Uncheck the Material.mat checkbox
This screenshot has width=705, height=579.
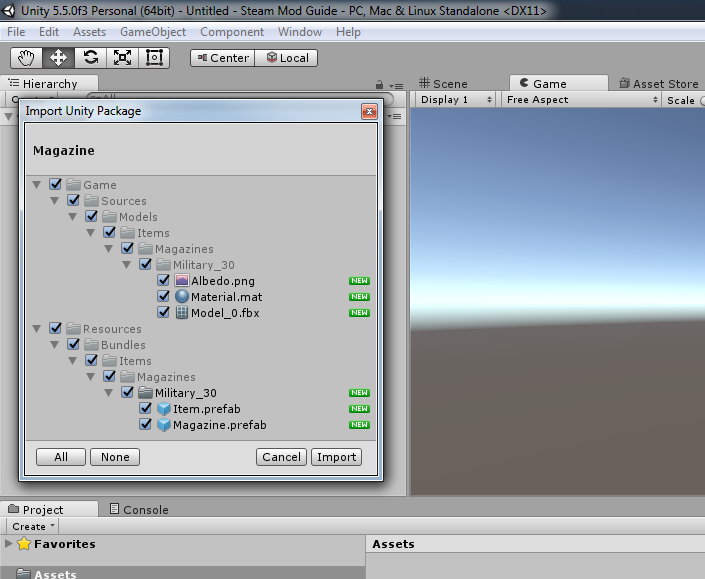[163, 296]
